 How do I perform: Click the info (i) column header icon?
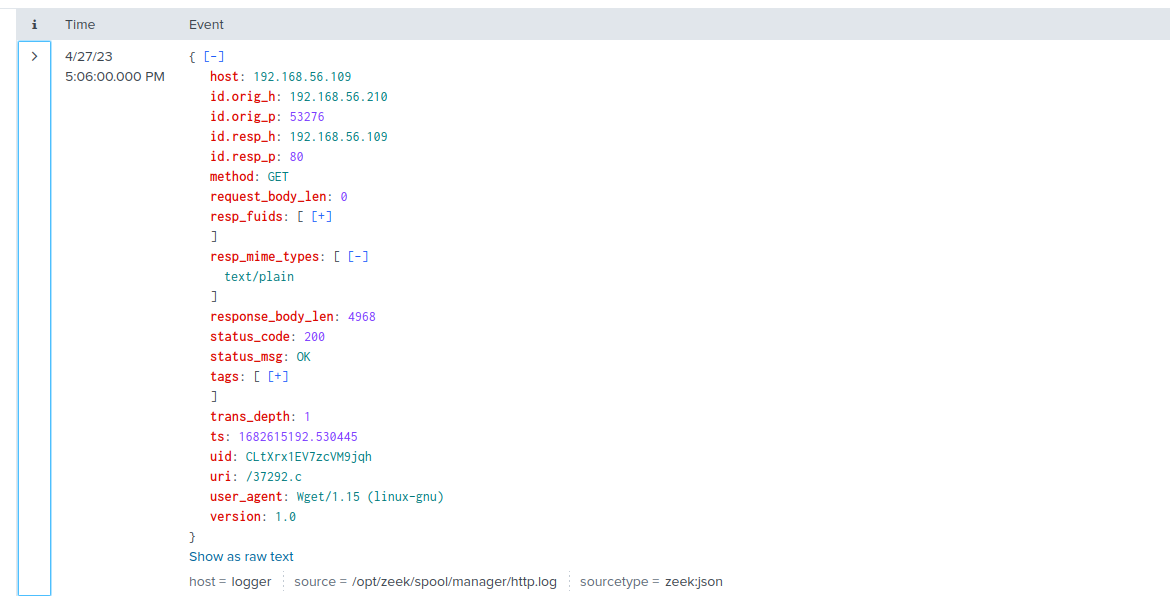pos(35,24)
